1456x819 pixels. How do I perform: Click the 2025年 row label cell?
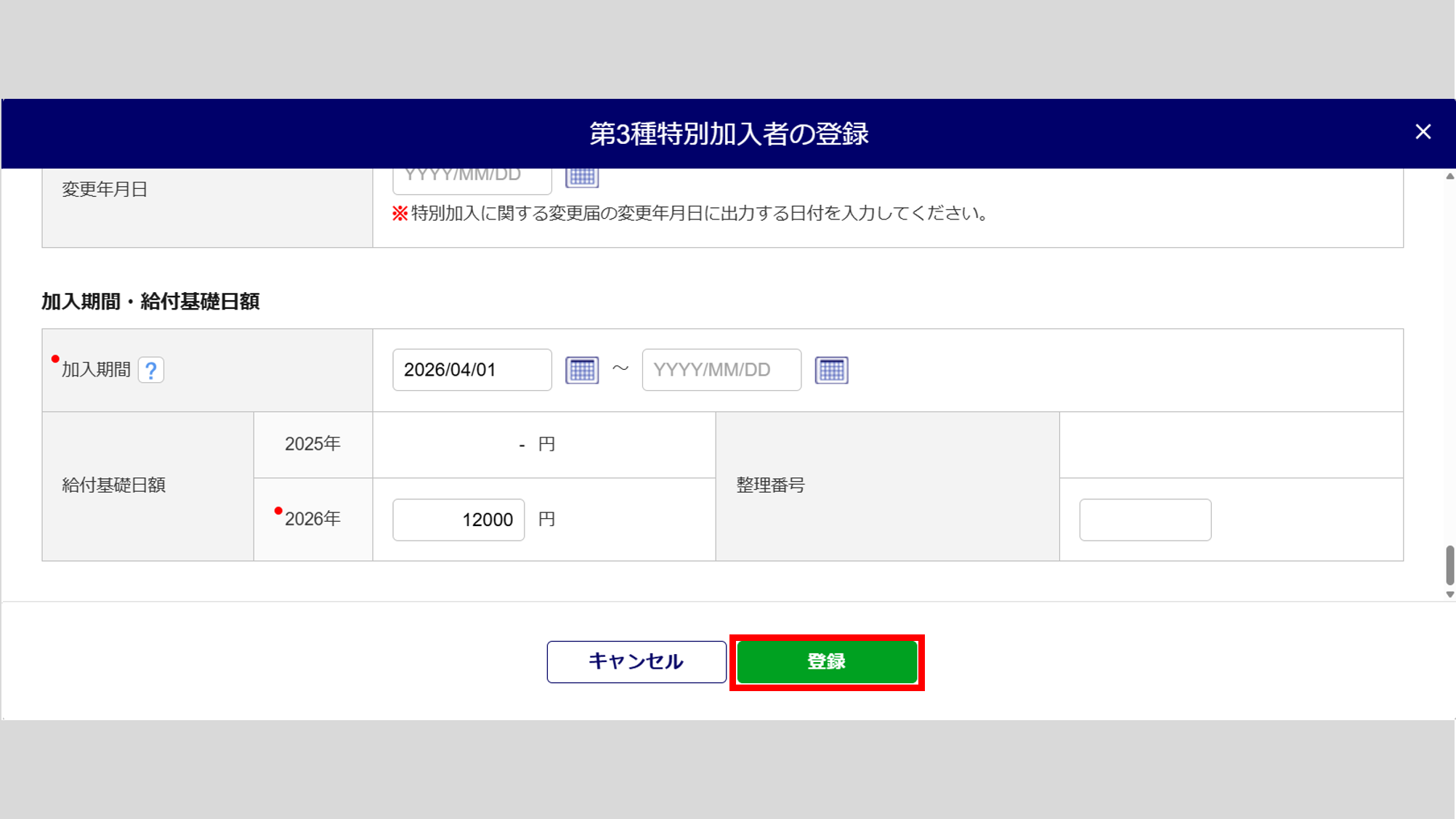312,444
